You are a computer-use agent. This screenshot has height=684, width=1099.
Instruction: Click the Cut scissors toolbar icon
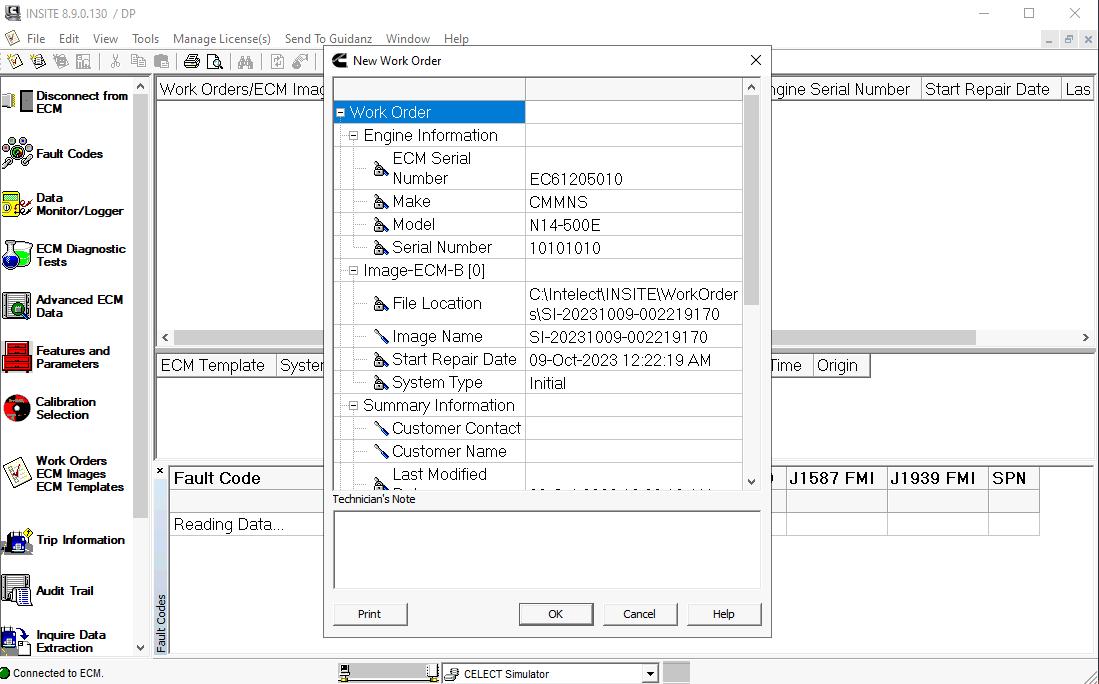pyautogui.click(x=115, y=62)
